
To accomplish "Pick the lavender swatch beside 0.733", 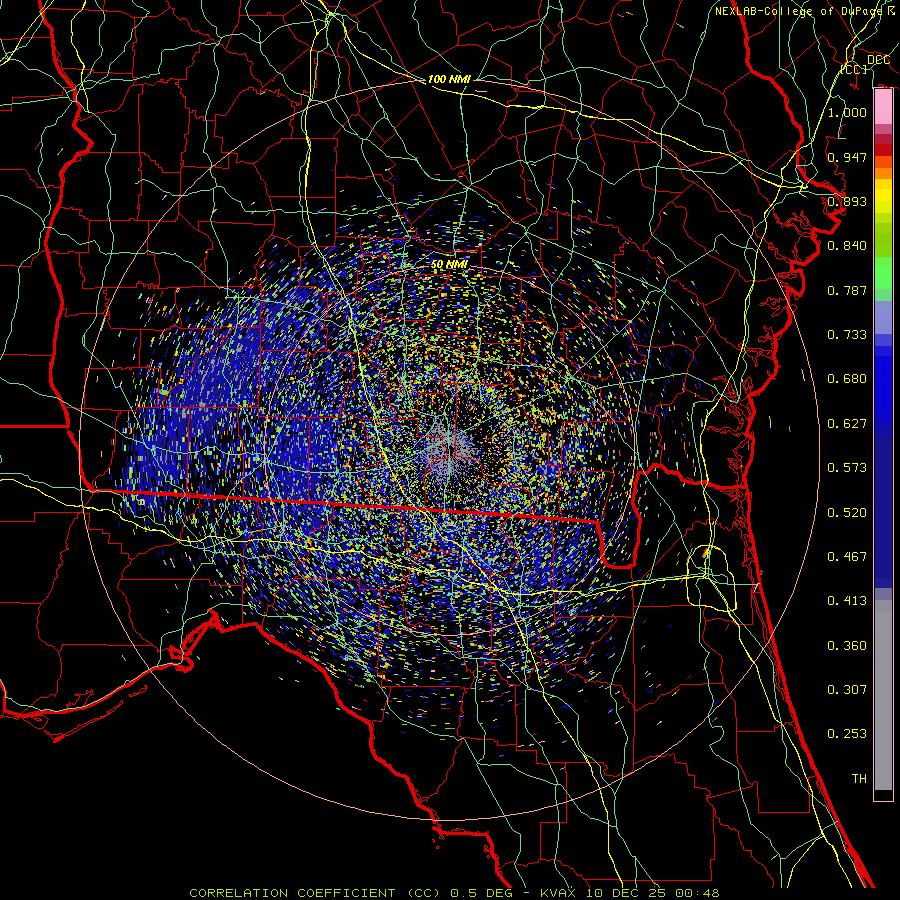I will pyautogui.click(x=883, y=317).
